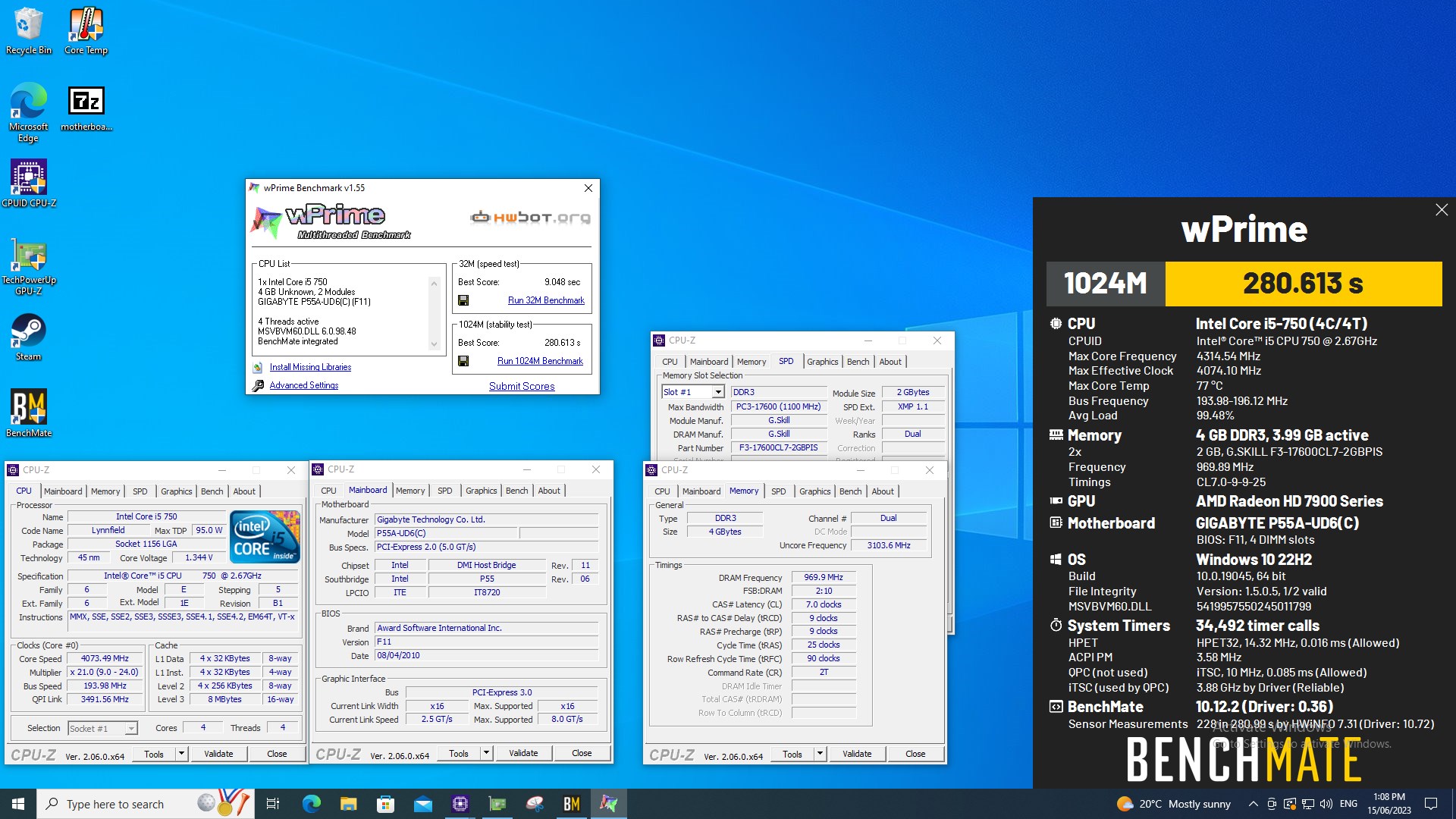Show hidden system tray icons chevron
This screenshot has height=819, width=1456.
click(x=1253, y=804)
